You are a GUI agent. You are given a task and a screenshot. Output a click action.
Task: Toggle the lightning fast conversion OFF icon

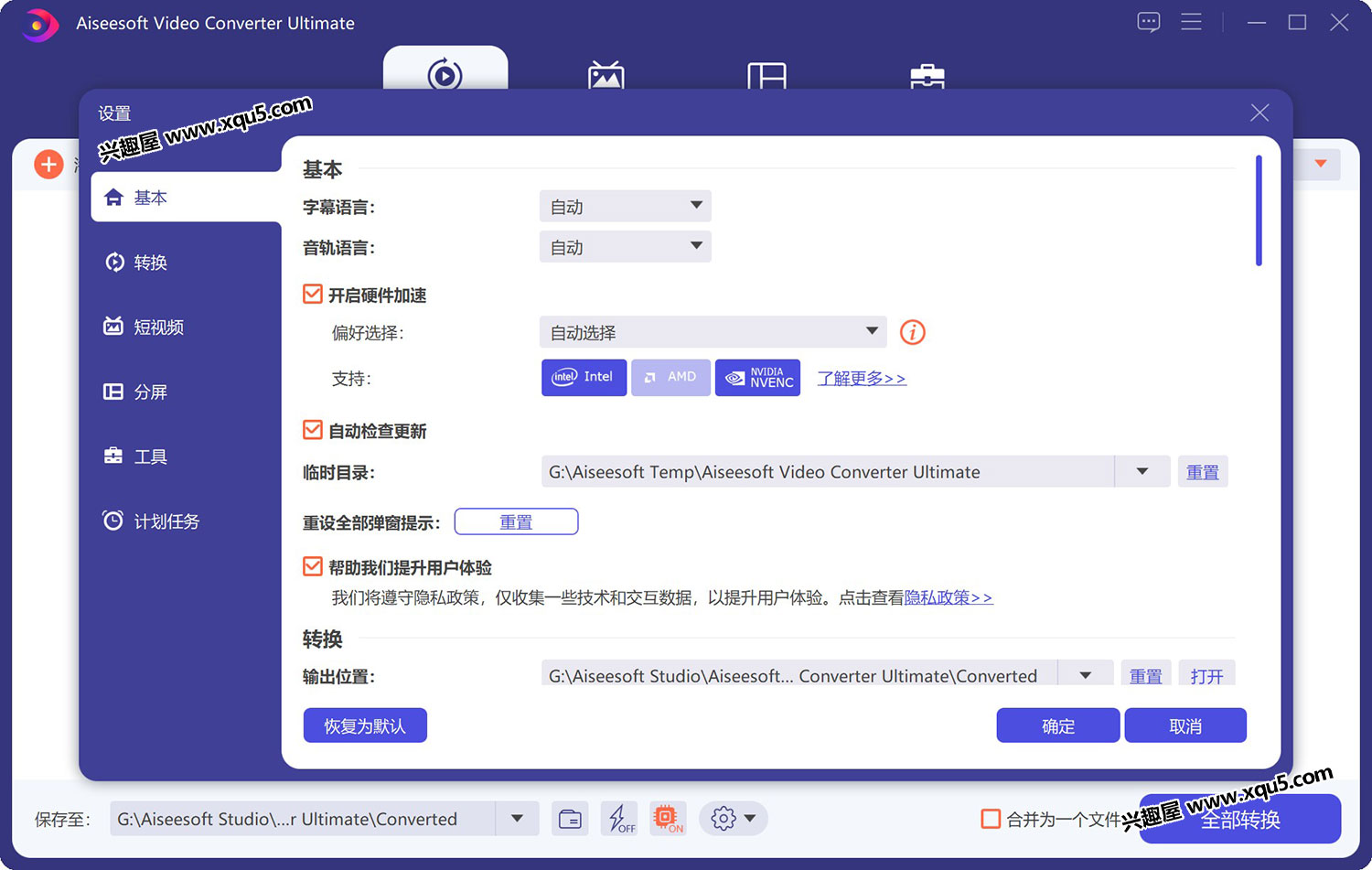pos(619,819)
